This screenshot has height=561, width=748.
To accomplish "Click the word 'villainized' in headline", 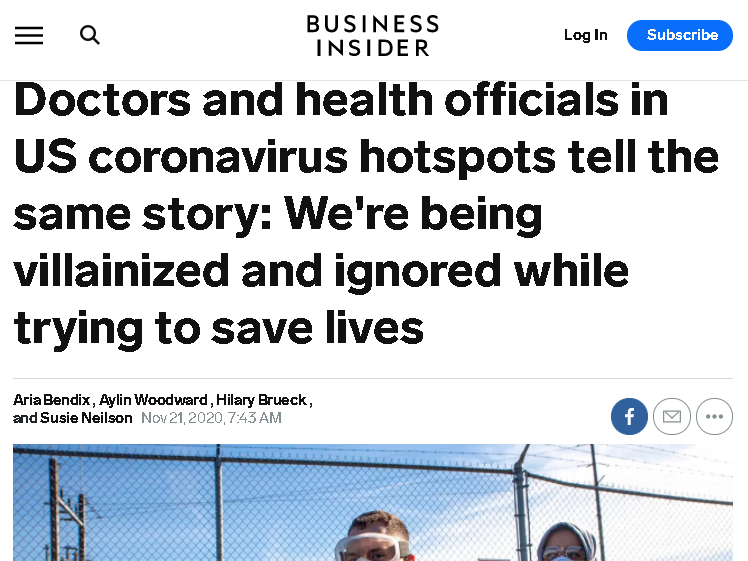I will pyautogui.click(x=121, y=271).
